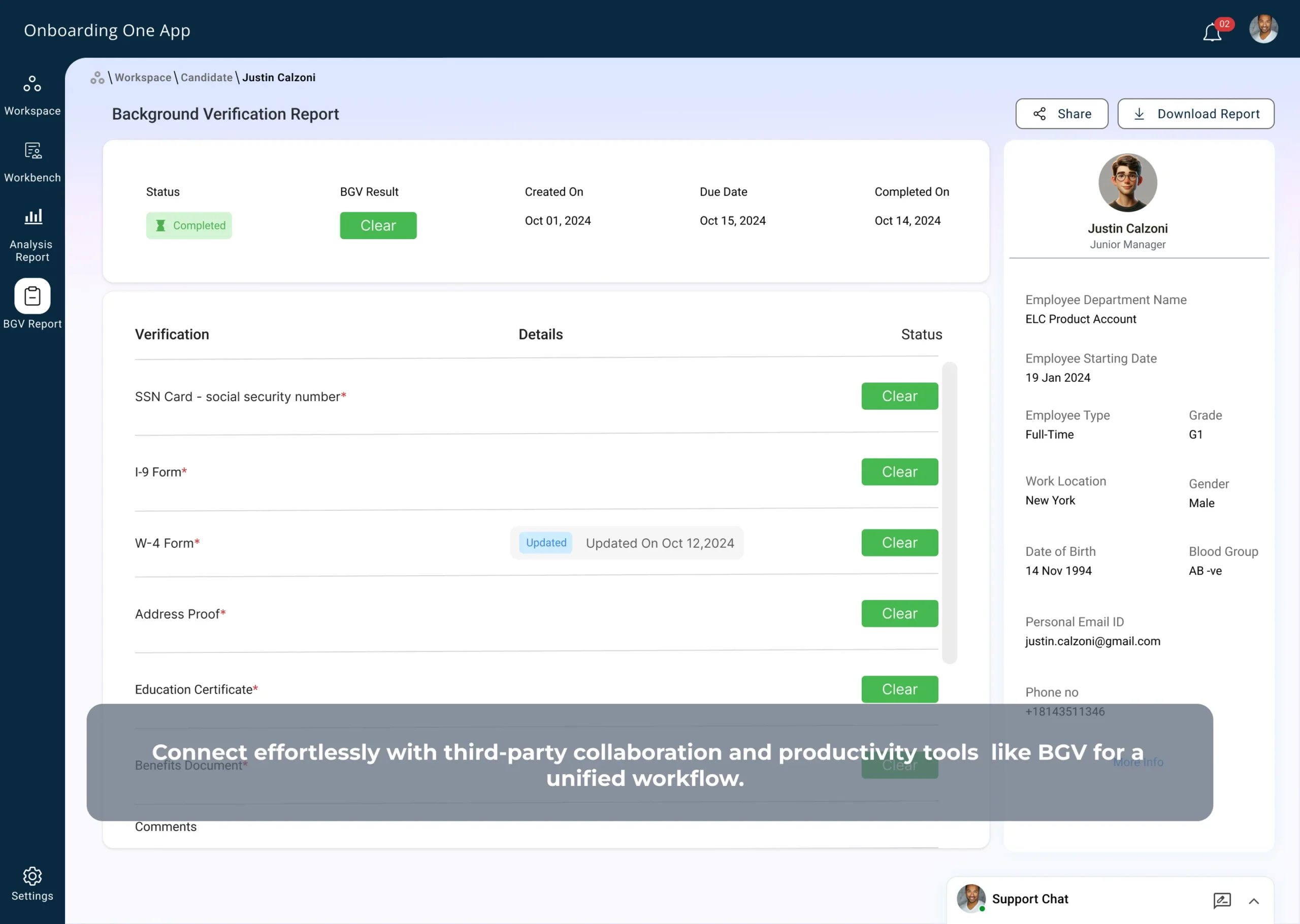Click the 'New York' work location value
The width and height of the screenshot is (1300, 924).
[1050, 501]
